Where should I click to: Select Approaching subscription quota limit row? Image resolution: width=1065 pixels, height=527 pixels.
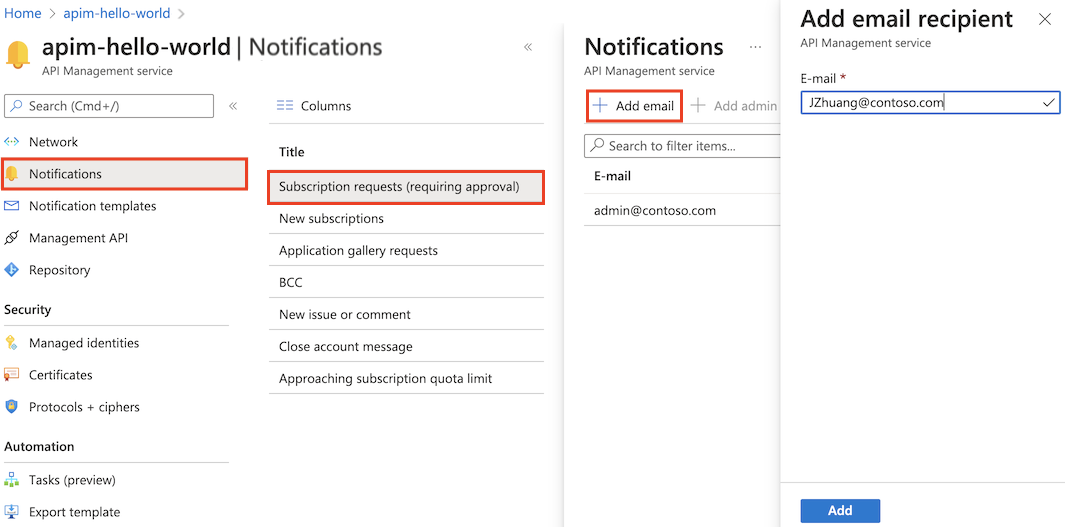406,378
